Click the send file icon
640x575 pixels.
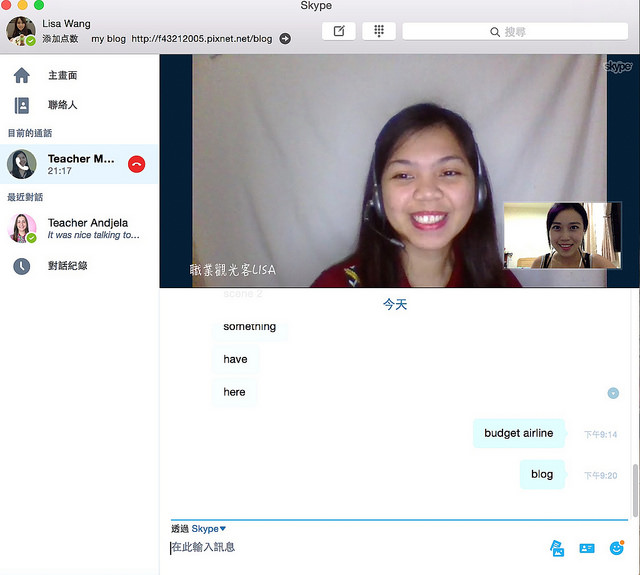click(x=557, y=548)
